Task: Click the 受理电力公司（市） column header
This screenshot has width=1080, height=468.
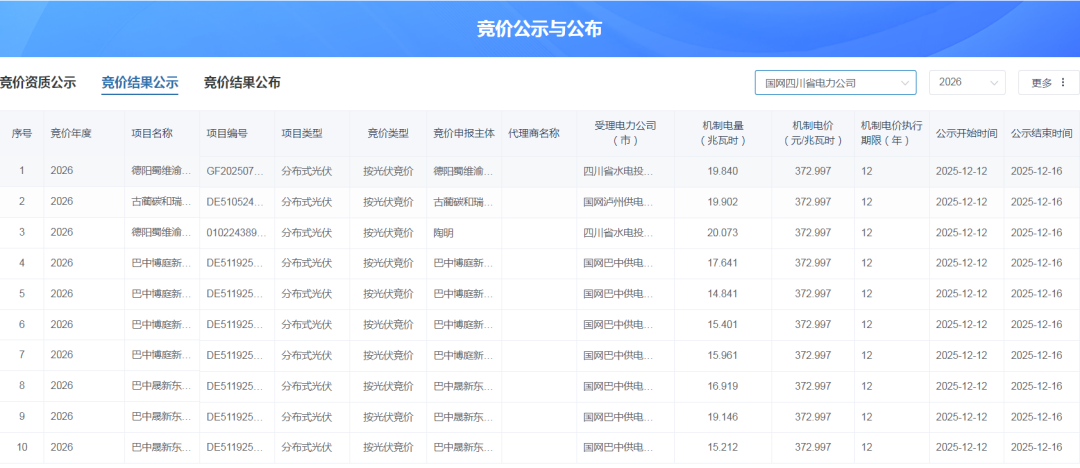Action: pyautogui.click(x=625, y=133)
